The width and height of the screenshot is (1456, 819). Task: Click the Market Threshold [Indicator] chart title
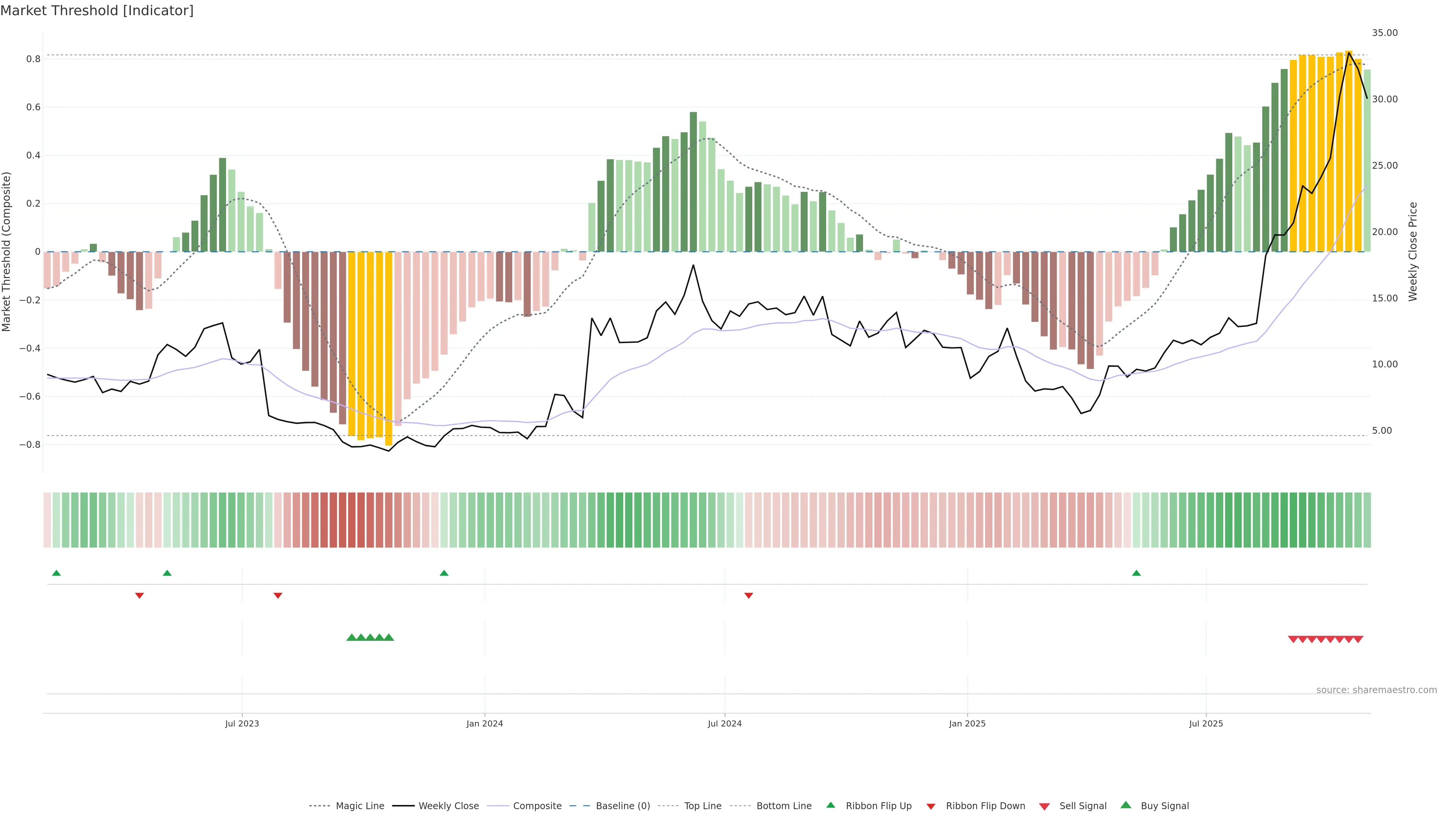(97, 11)
